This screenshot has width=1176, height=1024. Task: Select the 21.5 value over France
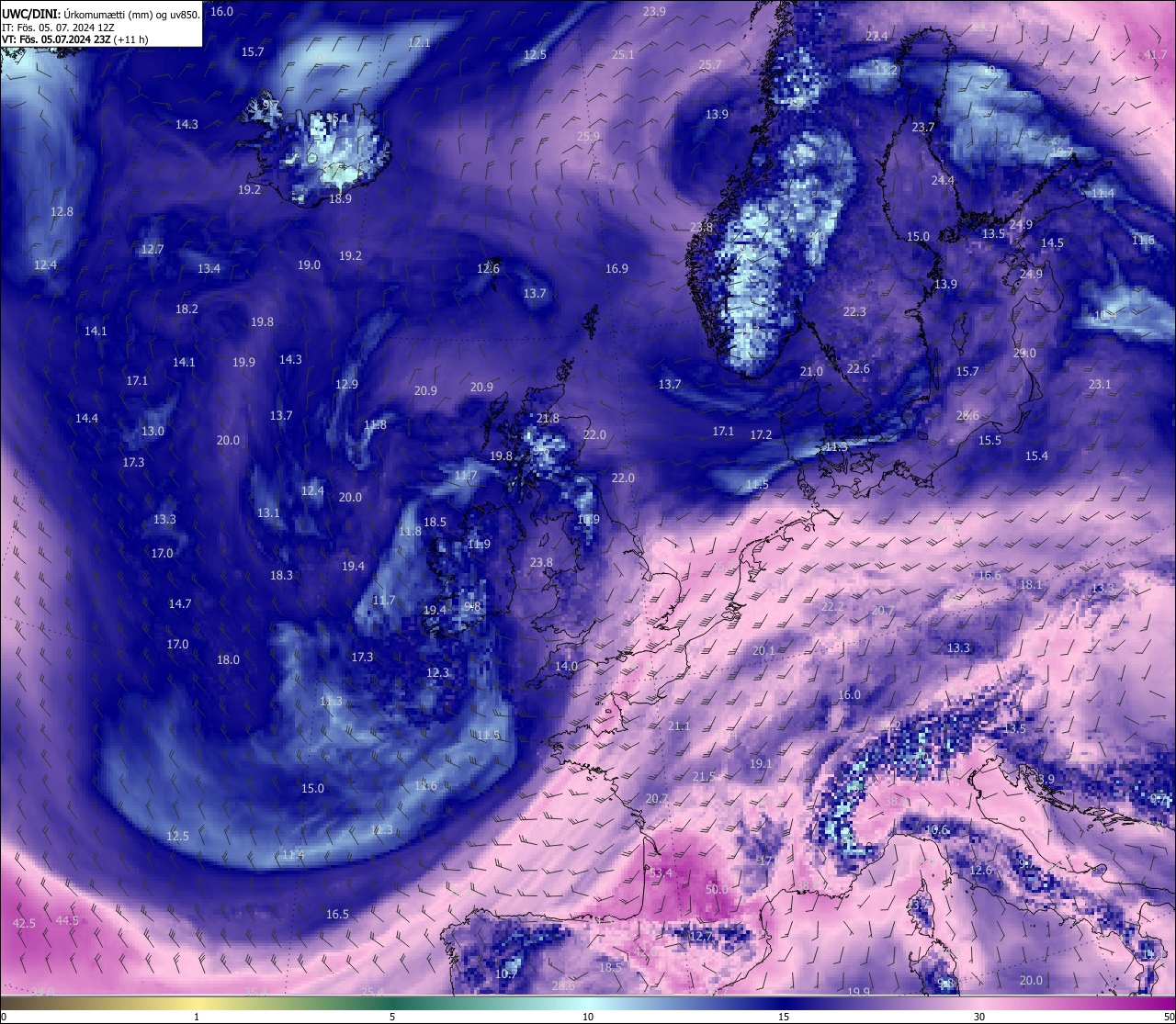703,776
